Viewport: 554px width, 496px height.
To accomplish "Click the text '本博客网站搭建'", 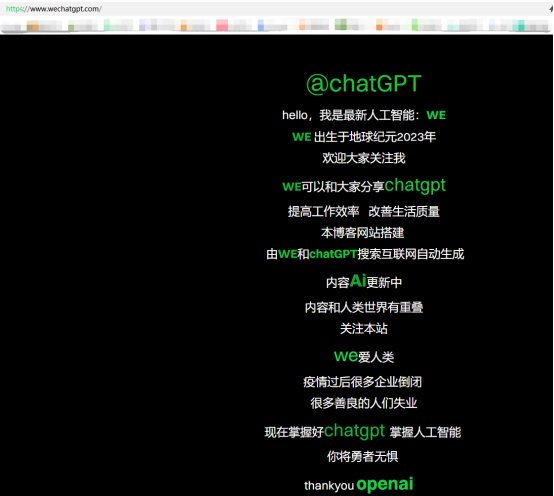I will pos(363,233).
